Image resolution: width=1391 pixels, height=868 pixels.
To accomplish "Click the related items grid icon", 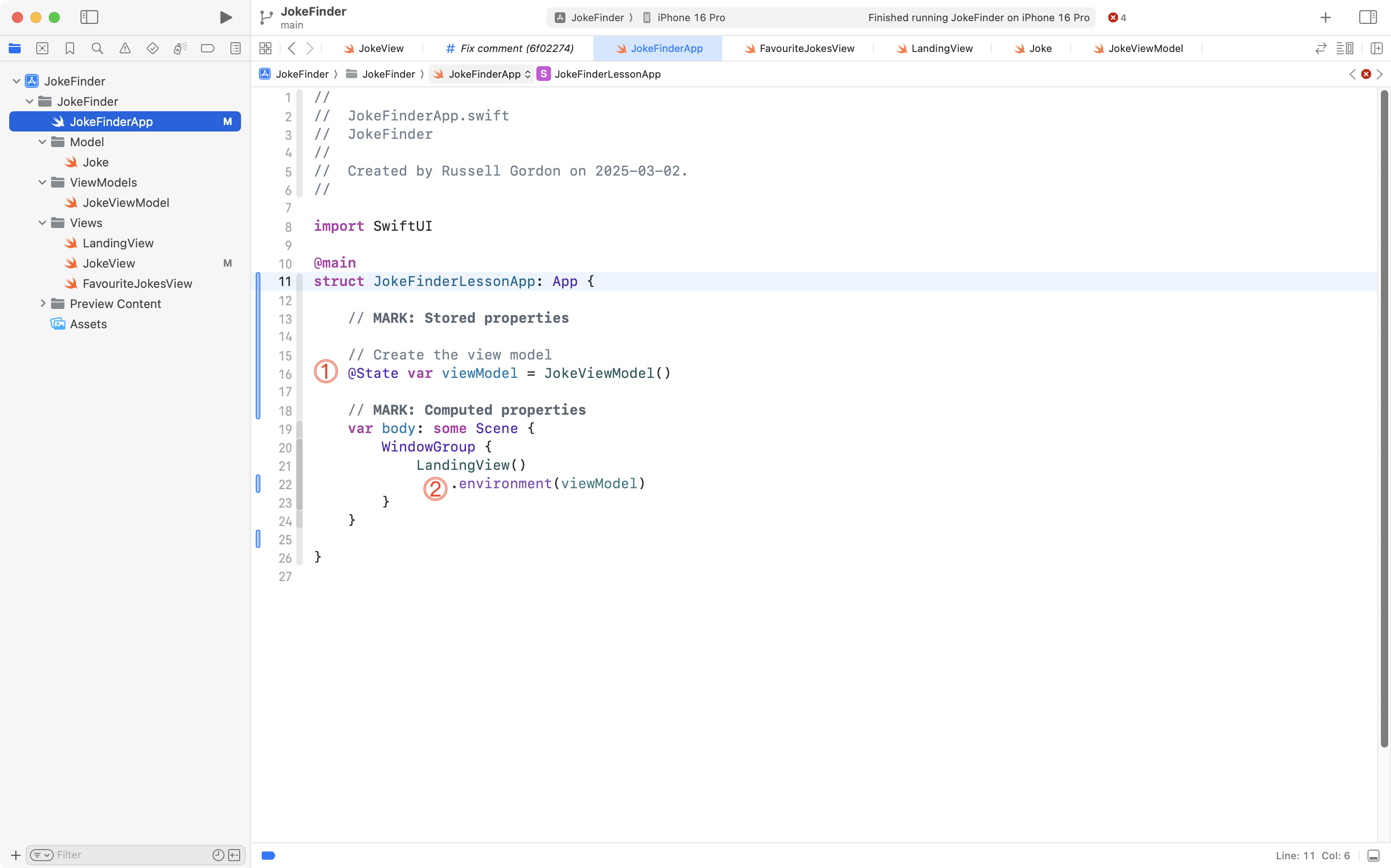I will (x=265, y=49).
